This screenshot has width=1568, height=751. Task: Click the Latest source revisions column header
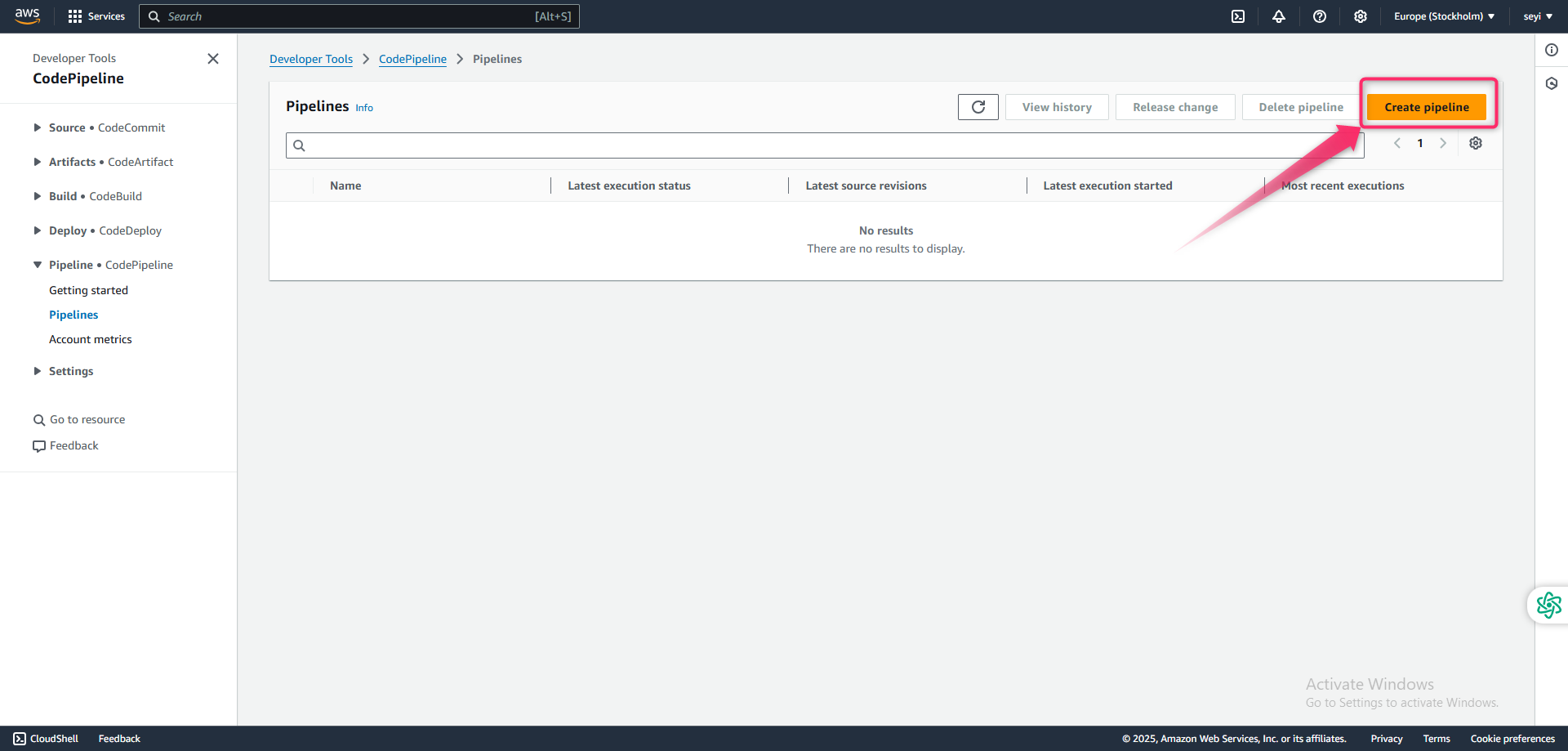click(x=866, y=186)
